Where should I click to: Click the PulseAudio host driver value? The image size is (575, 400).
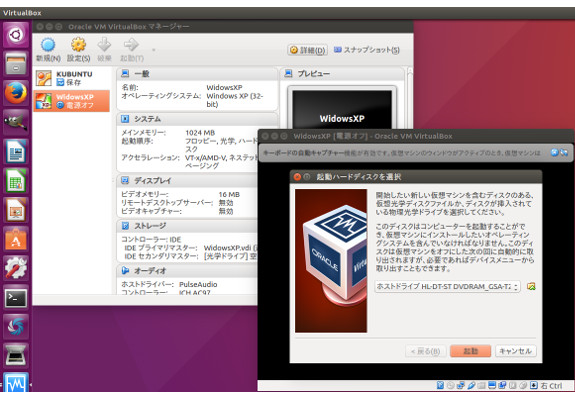click(x=198, y=285)
